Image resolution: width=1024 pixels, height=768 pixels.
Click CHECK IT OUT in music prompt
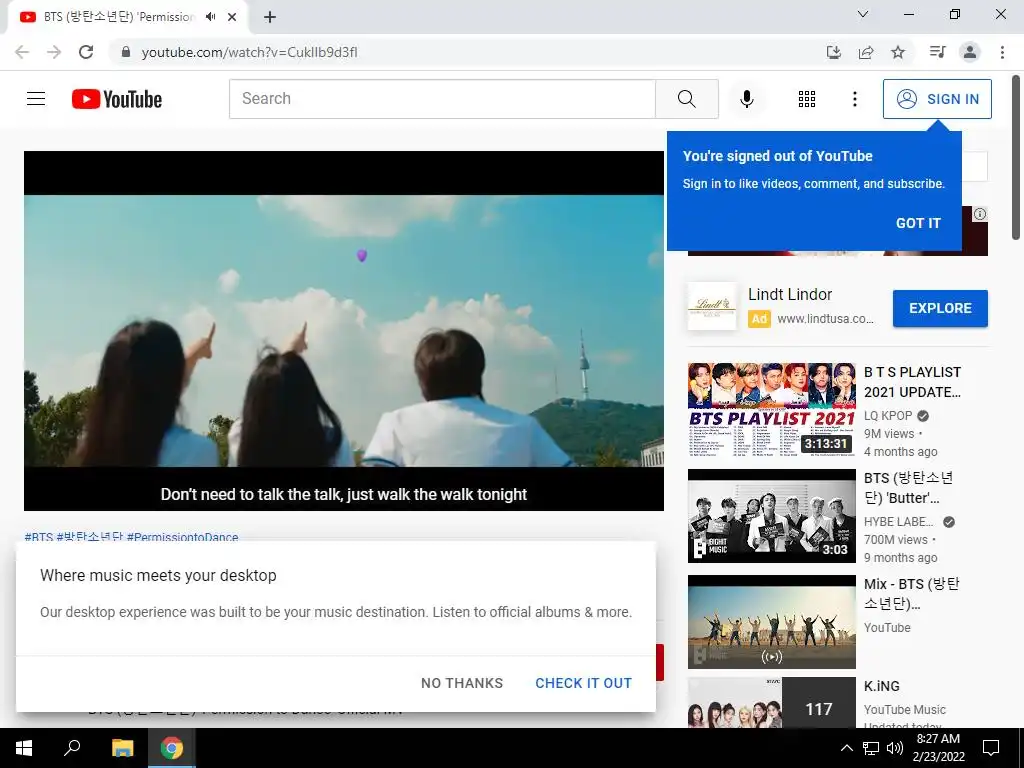coord(583,683)
